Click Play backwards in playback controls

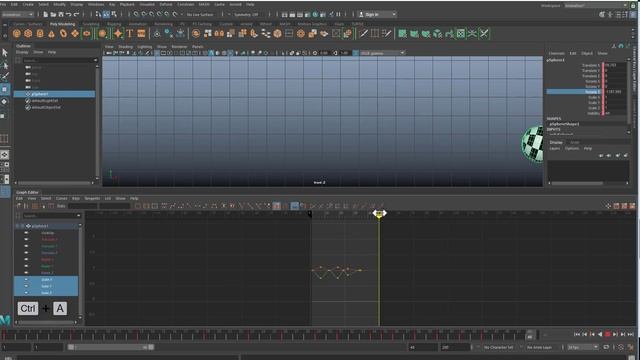tap(600, 334)
